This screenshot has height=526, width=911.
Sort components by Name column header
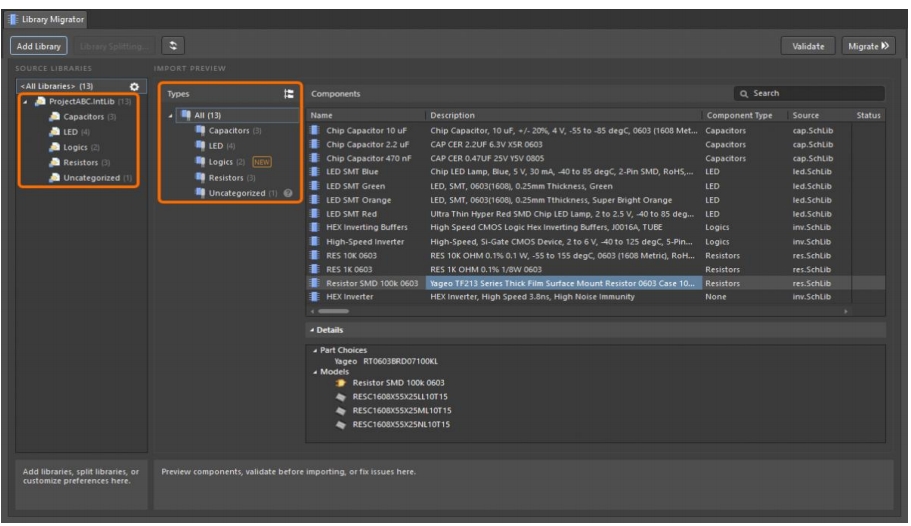[x=365, y=115]
